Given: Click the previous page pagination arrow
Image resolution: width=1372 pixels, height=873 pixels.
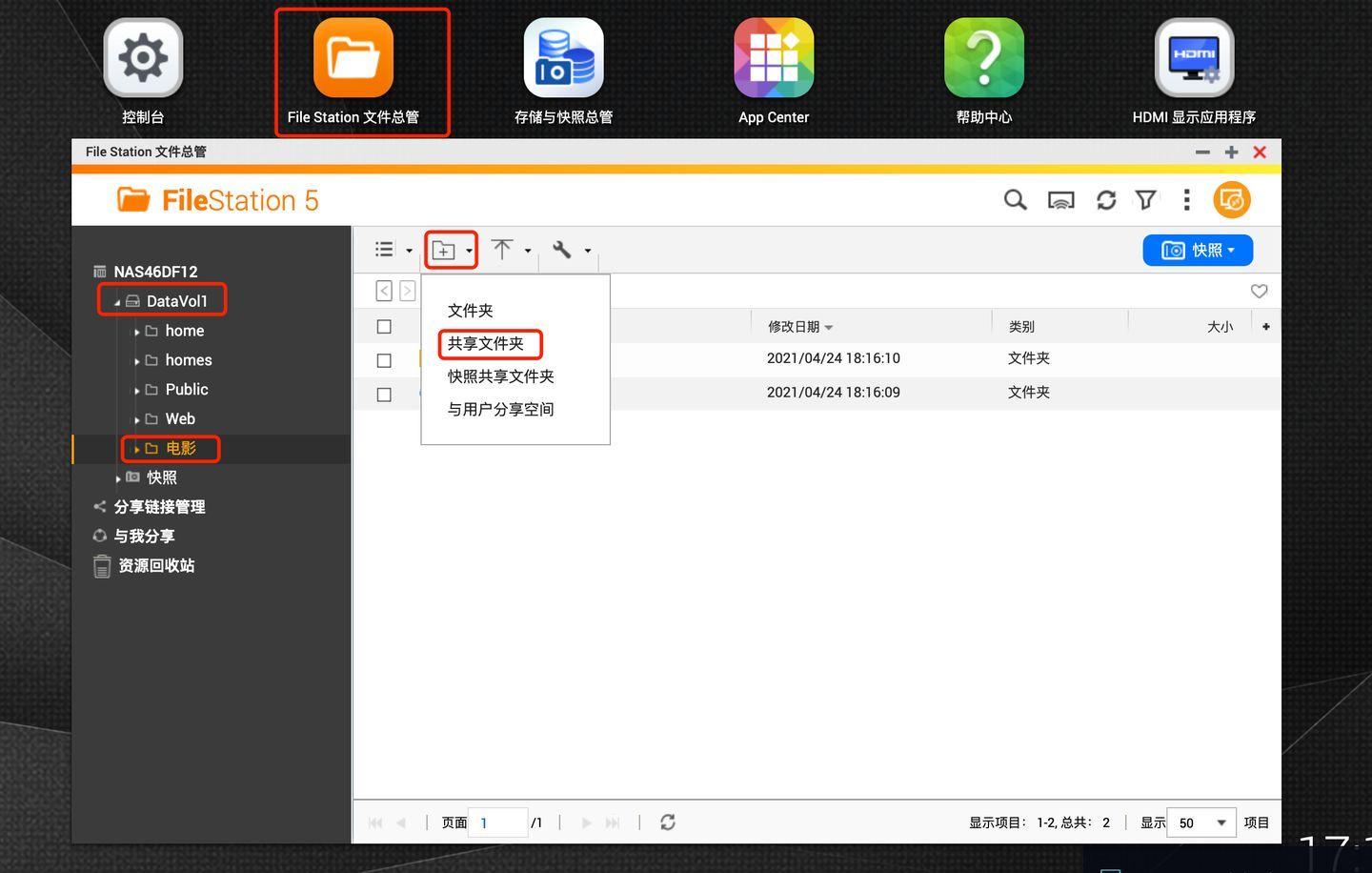Looking at the screenshot, I should point(401,822).
